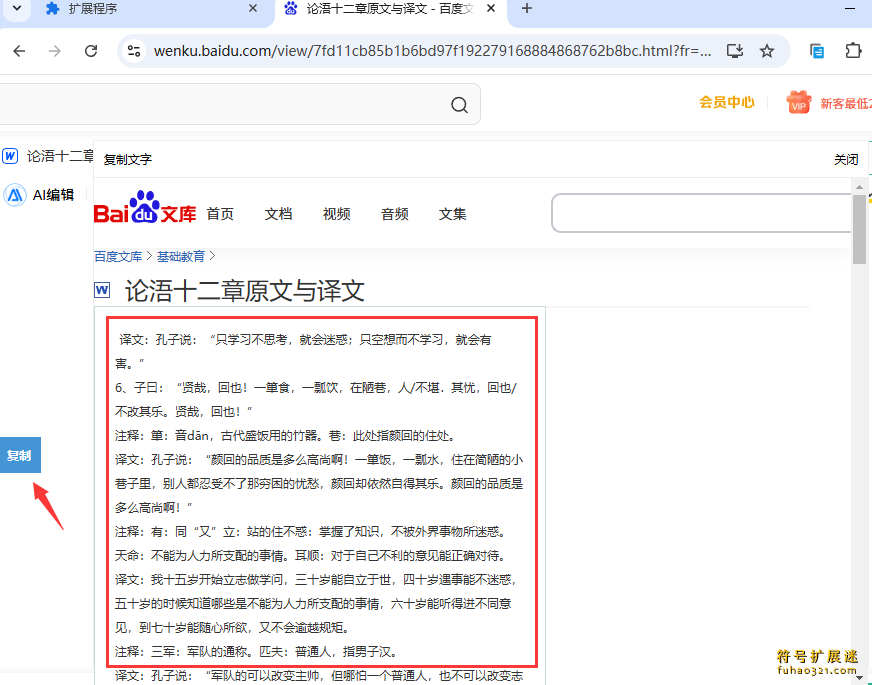This screenshot has width=872, height=685.
Task: Open 会员中心 link
Action: click(x=726, y=102)
